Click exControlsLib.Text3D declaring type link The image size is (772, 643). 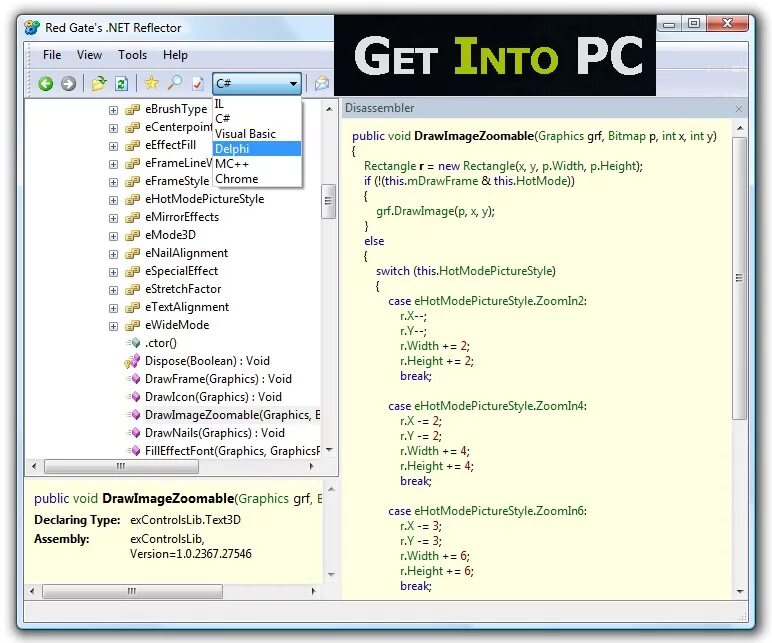coord(185,520)
